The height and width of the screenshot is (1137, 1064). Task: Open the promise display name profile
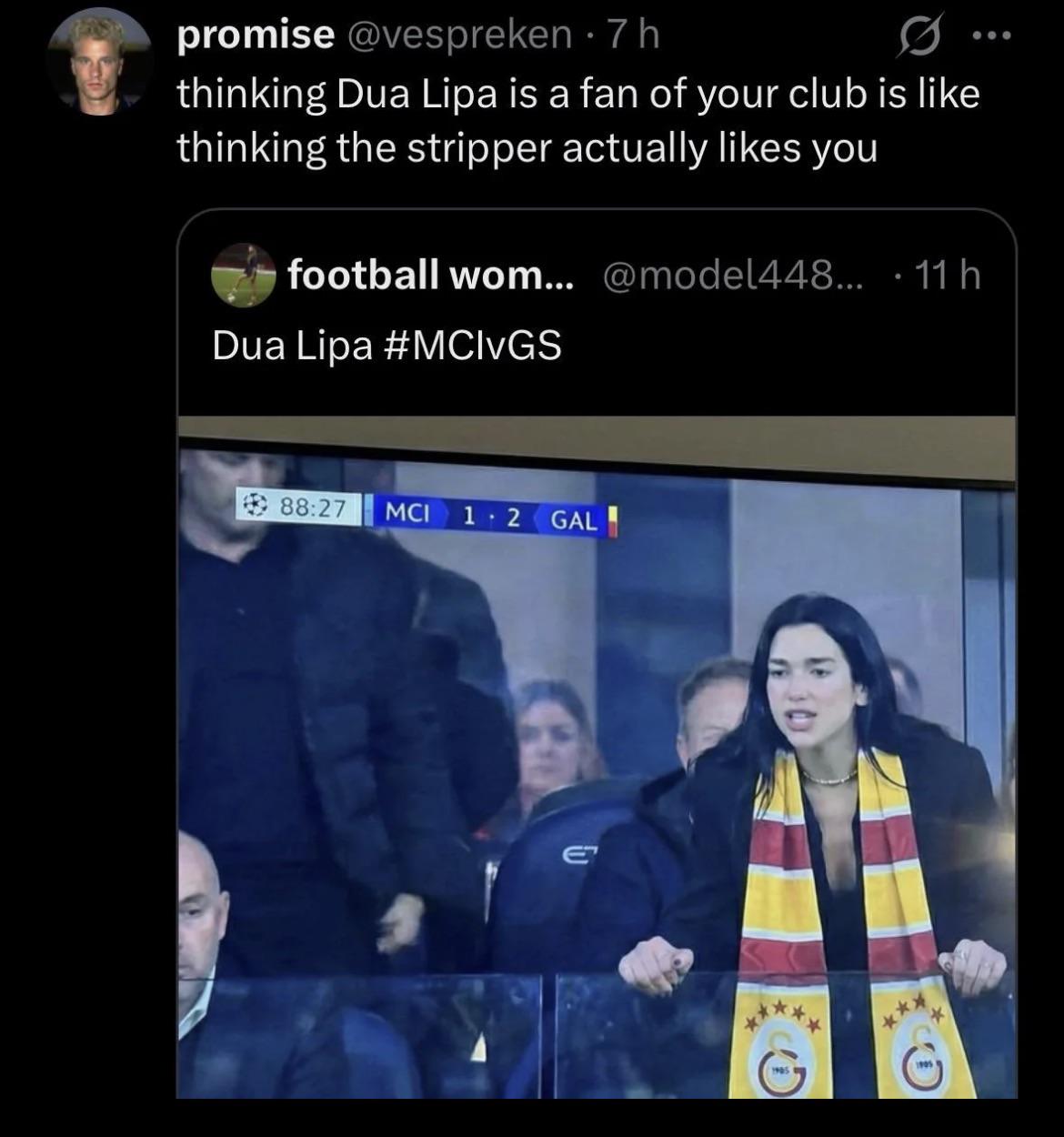(256, 35)
